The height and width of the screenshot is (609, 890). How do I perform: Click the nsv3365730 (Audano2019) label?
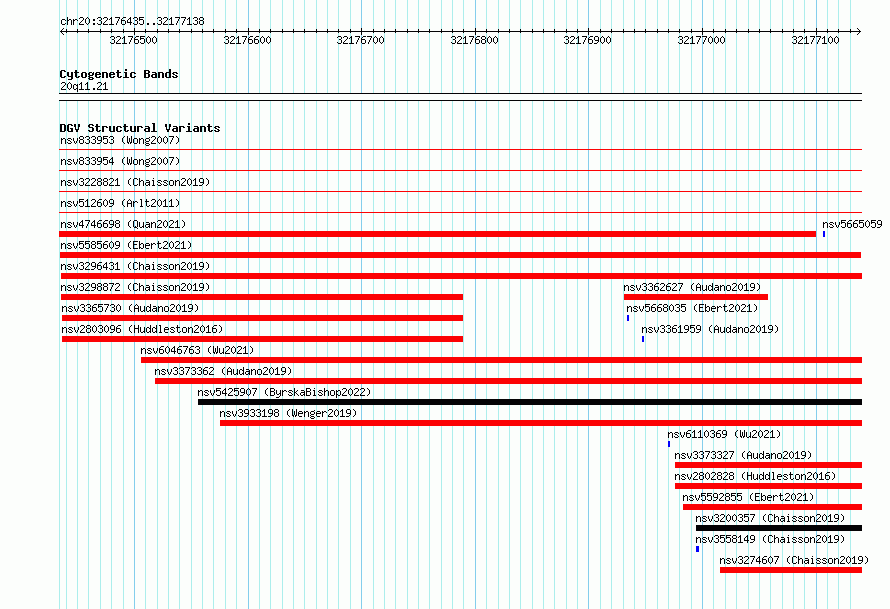(130, 308)
